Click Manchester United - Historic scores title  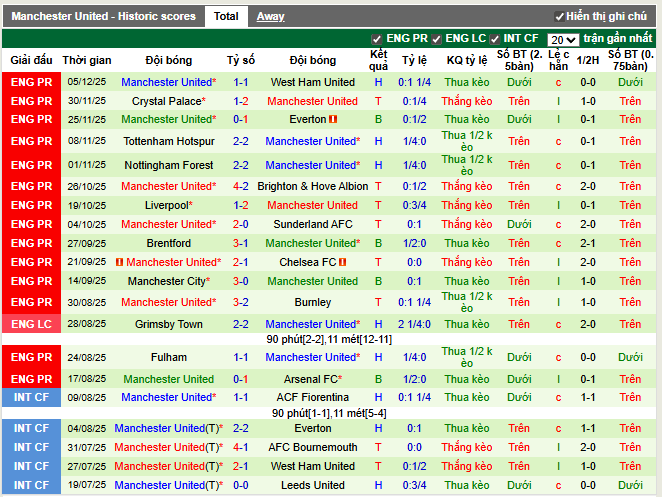tap(103, 16)
